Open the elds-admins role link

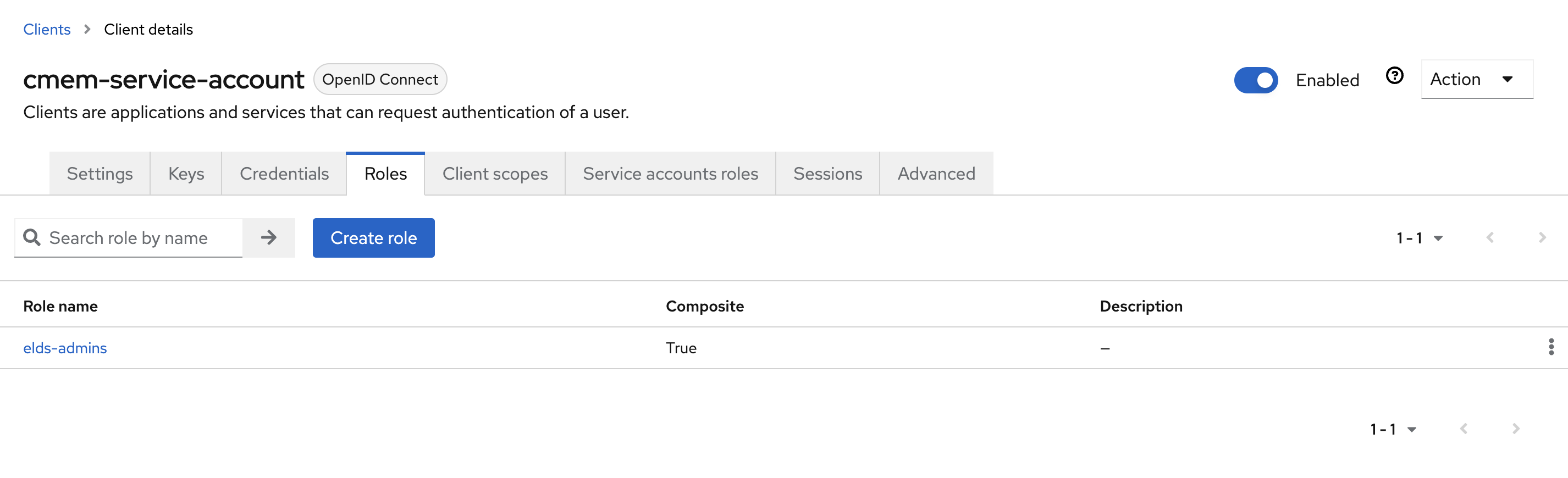click(x=65, y=348)
